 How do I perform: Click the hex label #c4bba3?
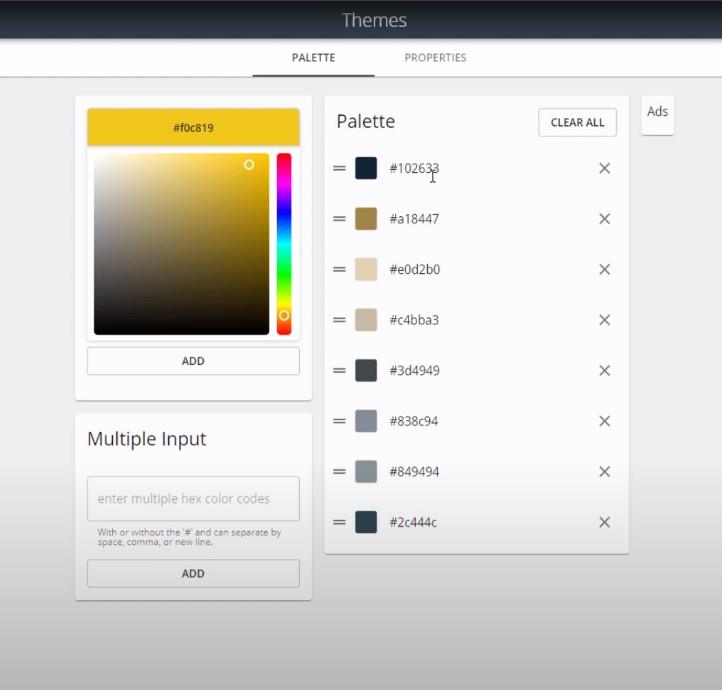tap(414, 320)
